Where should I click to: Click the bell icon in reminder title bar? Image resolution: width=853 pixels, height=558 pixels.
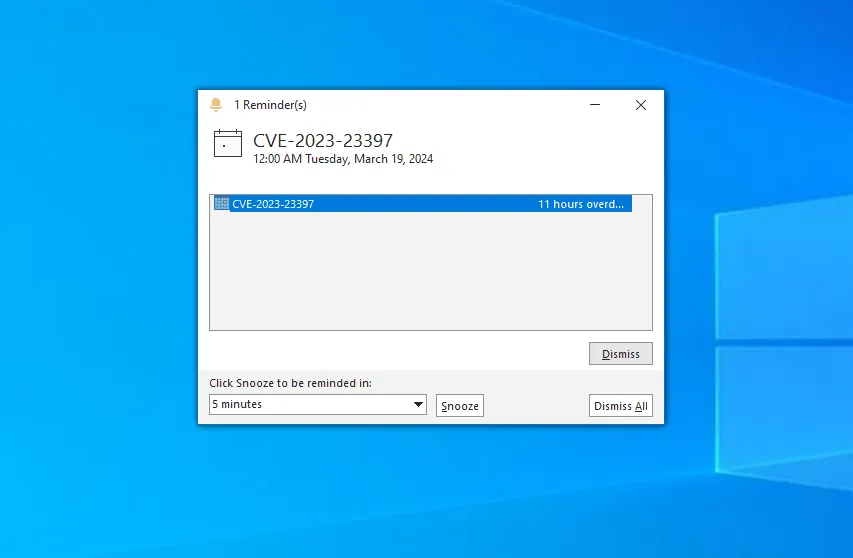[216, 105]
